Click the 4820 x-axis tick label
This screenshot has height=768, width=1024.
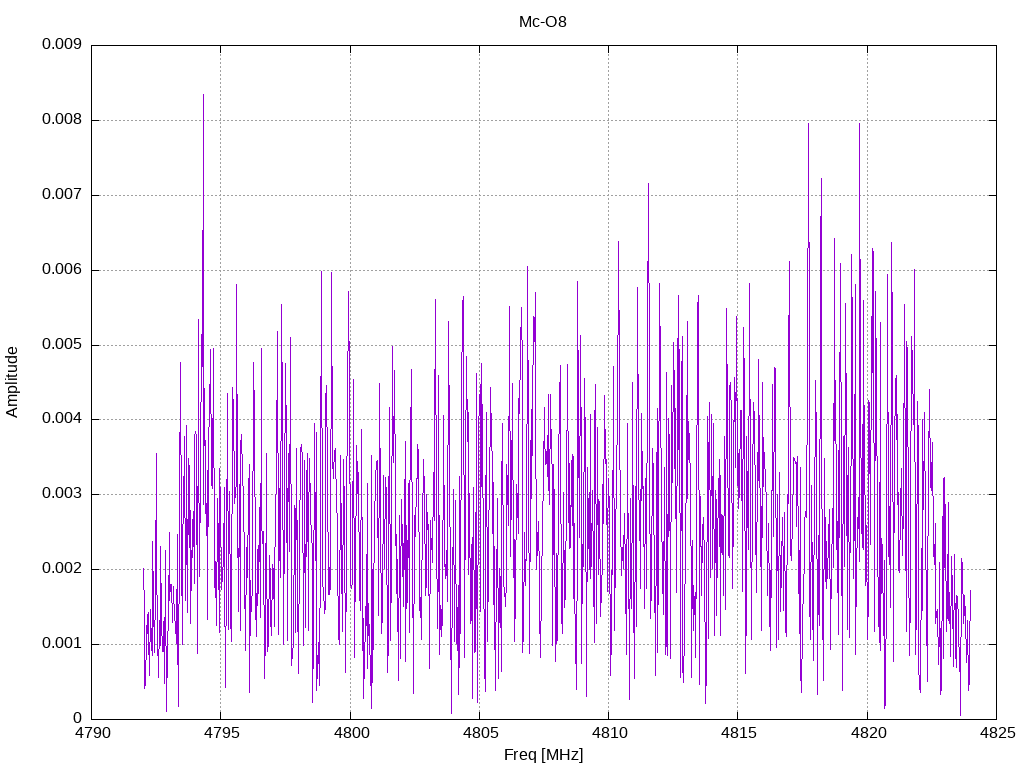[868, 733]
